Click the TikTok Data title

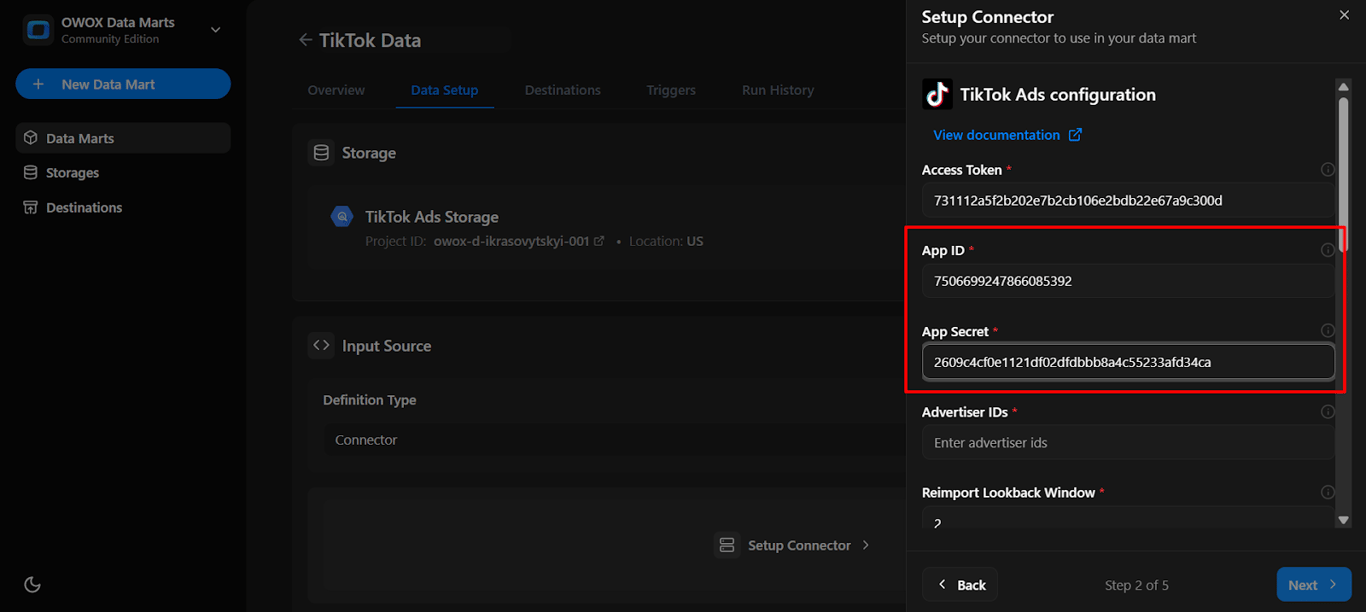click(x=370, y=40)
